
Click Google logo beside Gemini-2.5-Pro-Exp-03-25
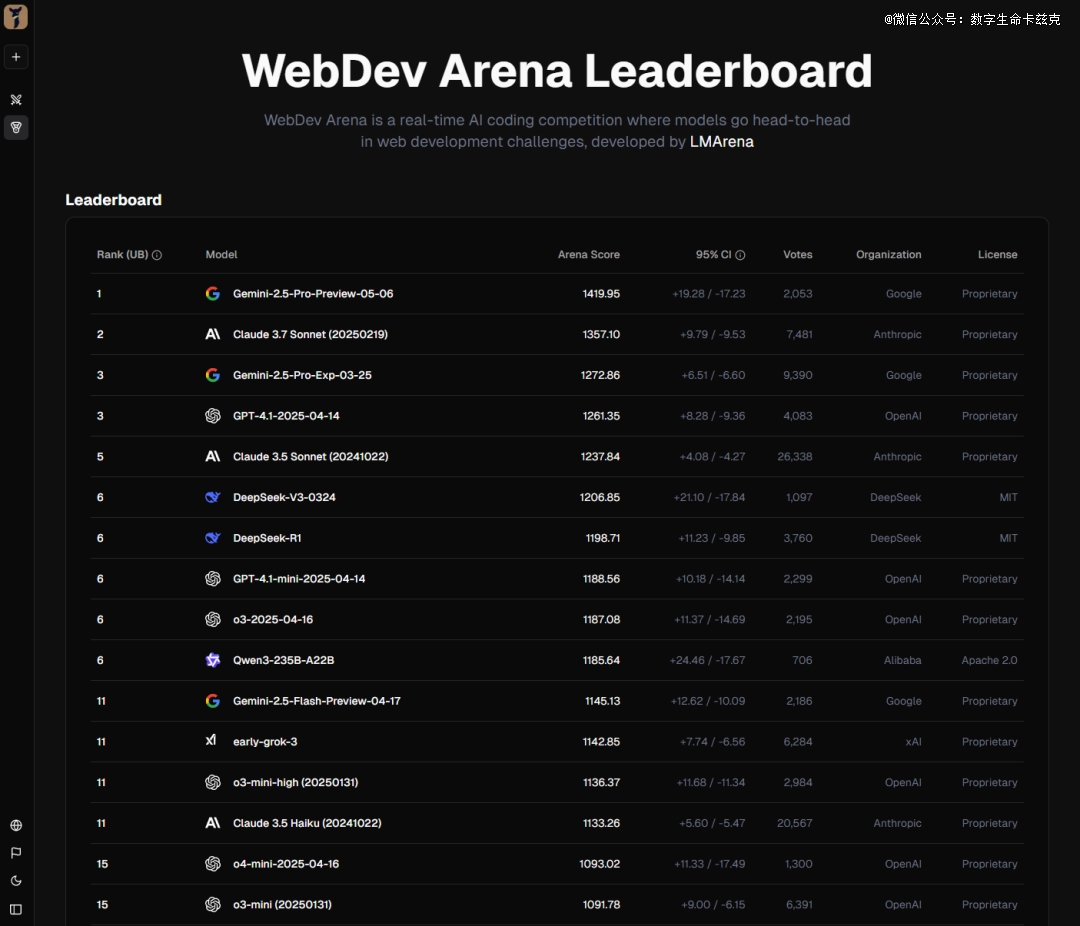213,375
